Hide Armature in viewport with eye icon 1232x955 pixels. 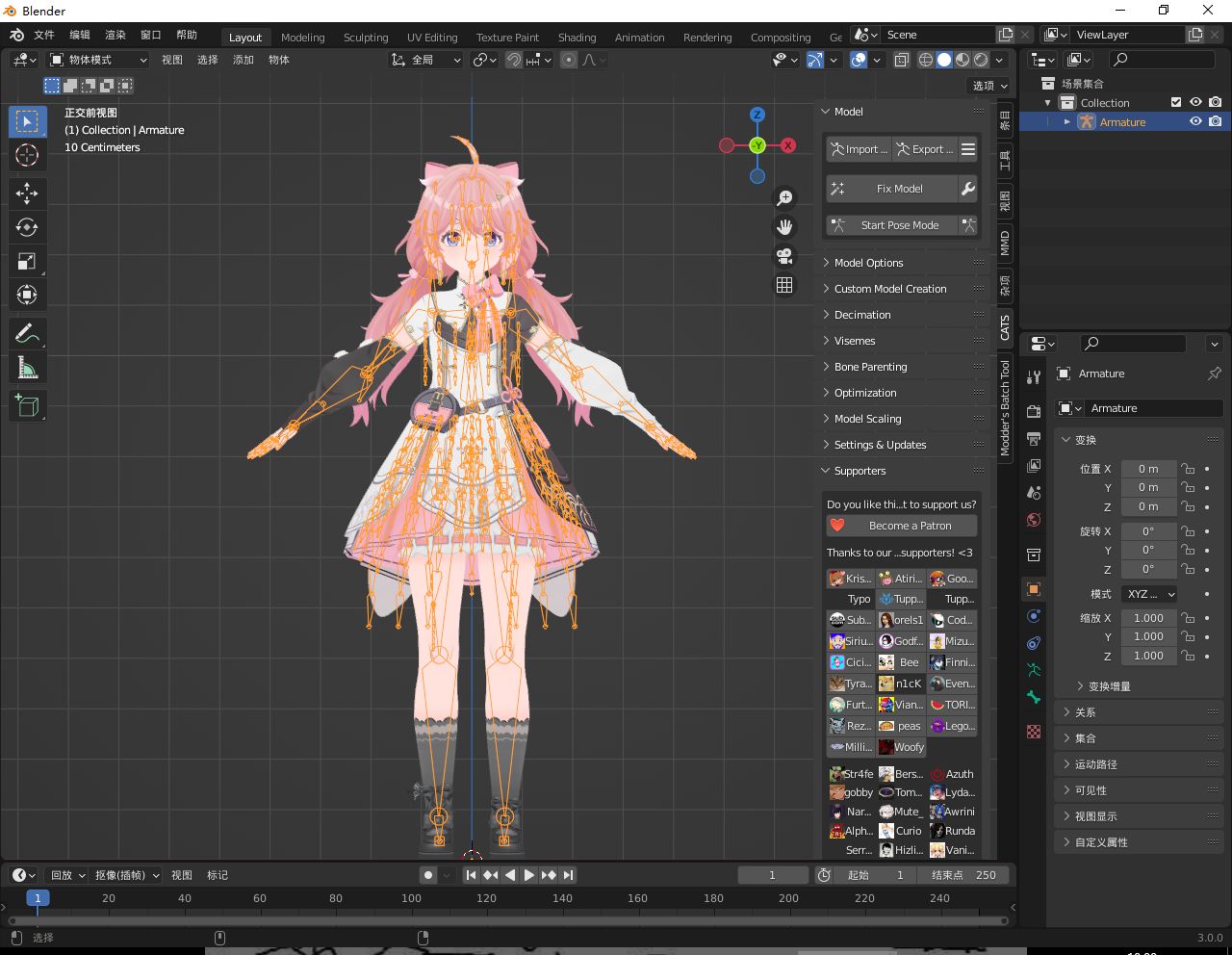coord(1195,122)
